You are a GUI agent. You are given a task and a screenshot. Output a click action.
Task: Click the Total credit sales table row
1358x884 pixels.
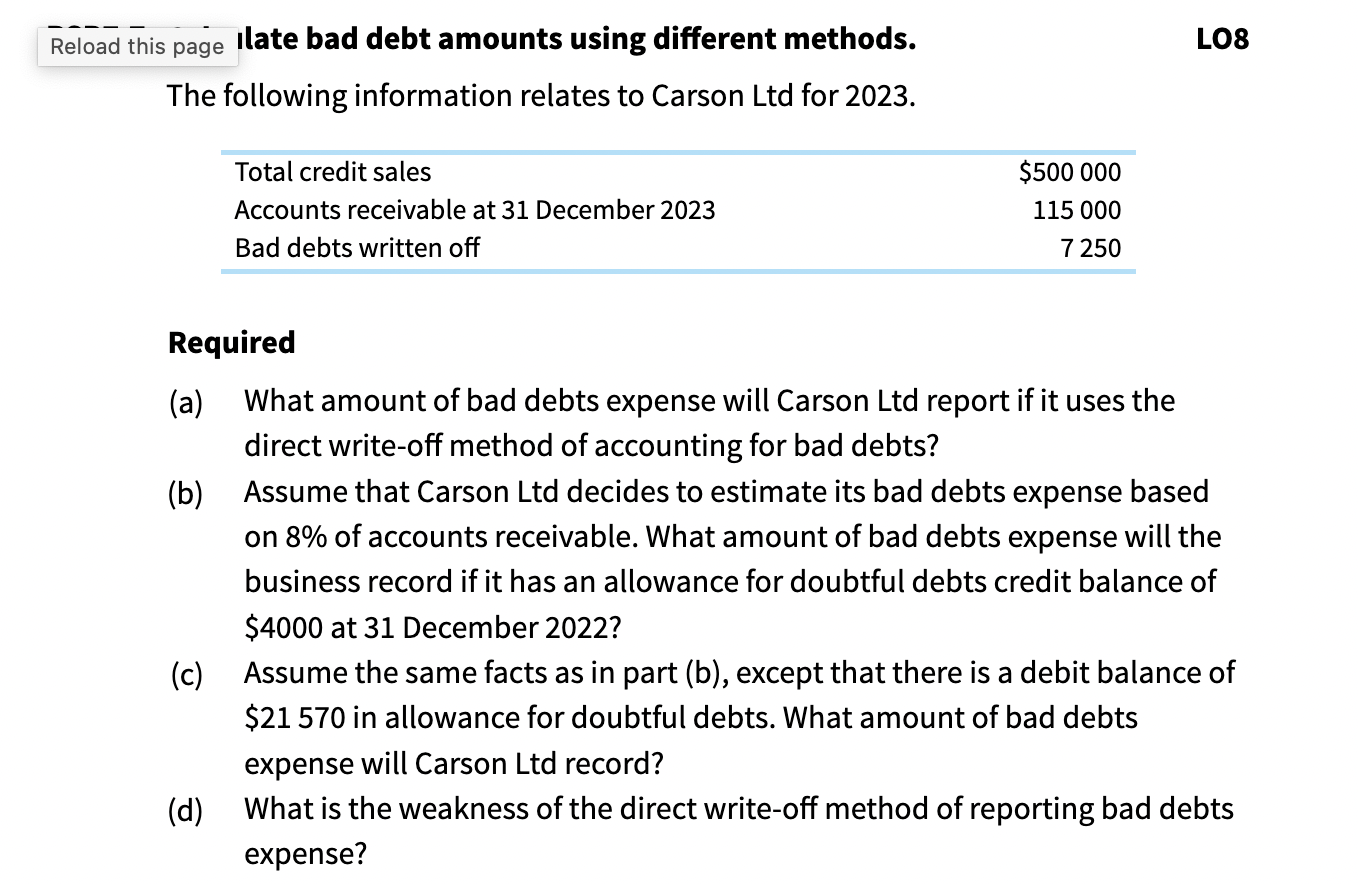click(x=332, y=171)
